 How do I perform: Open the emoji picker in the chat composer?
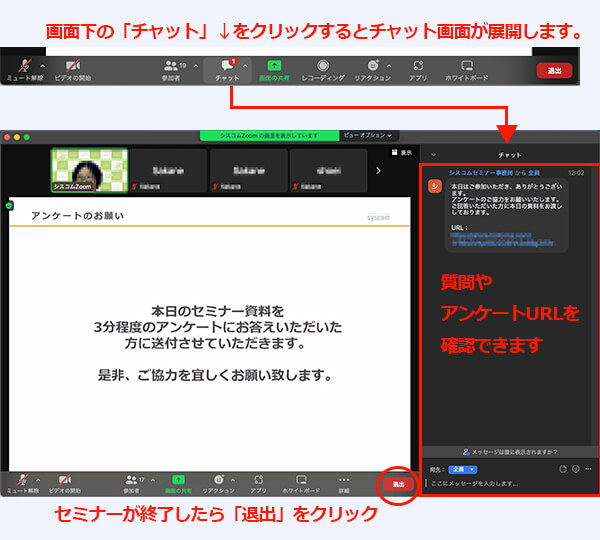pos(576,469)
